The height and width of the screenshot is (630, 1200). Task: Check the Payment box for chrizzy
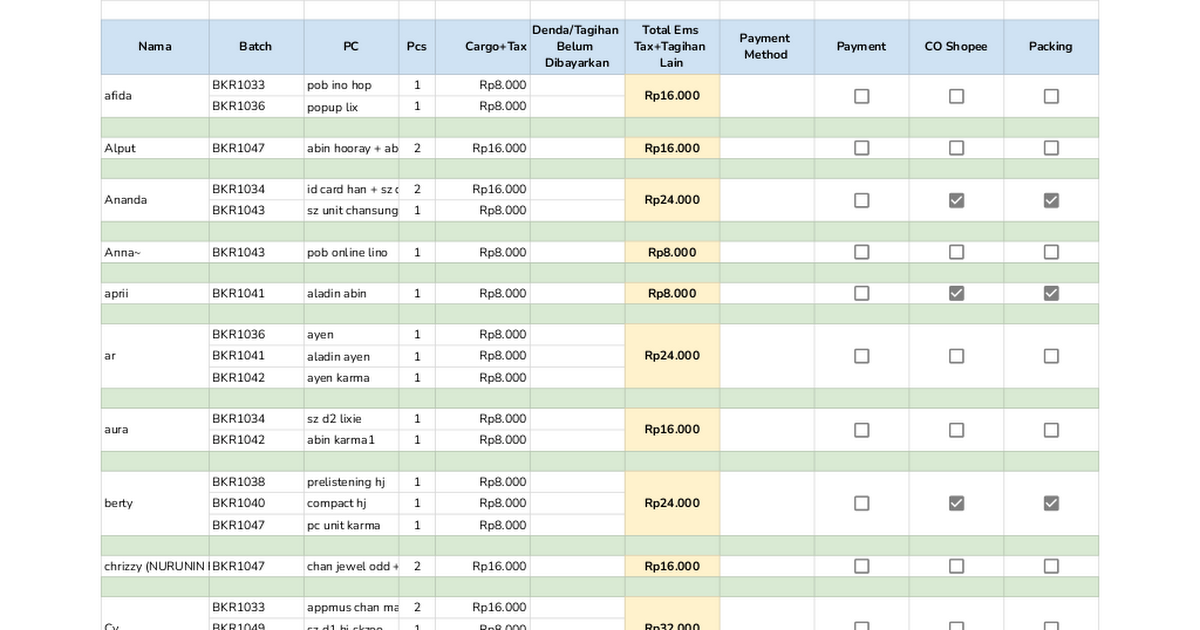click(x=861, y=566)
